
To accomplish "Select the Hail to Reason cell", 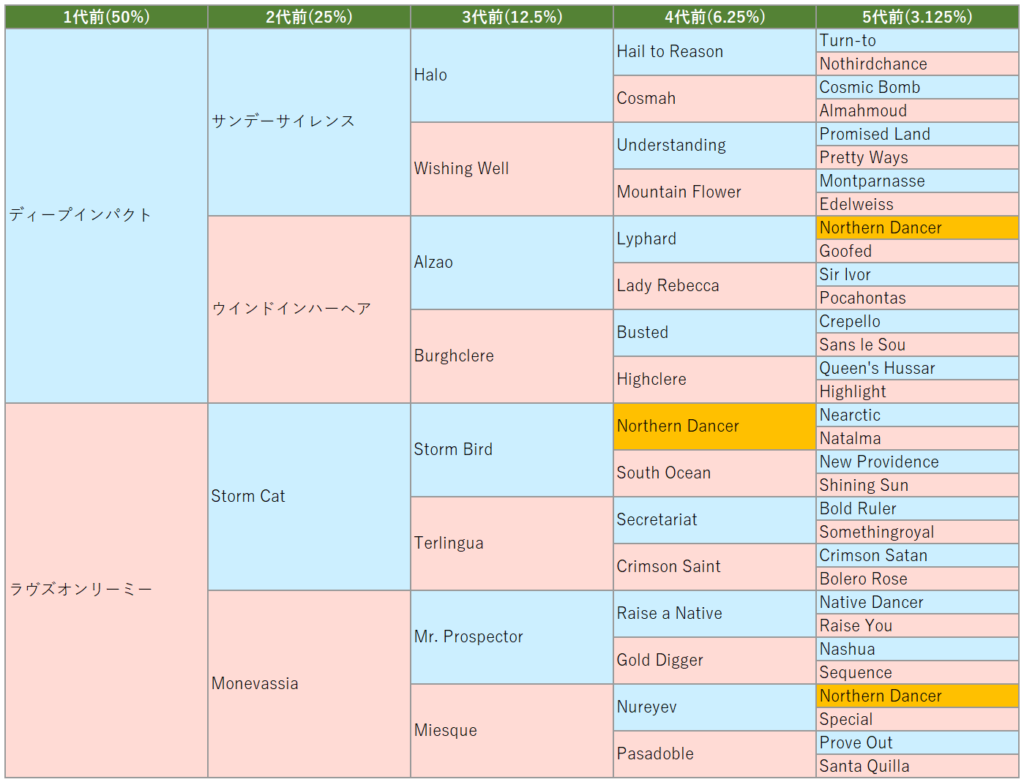I will [714, 52].
